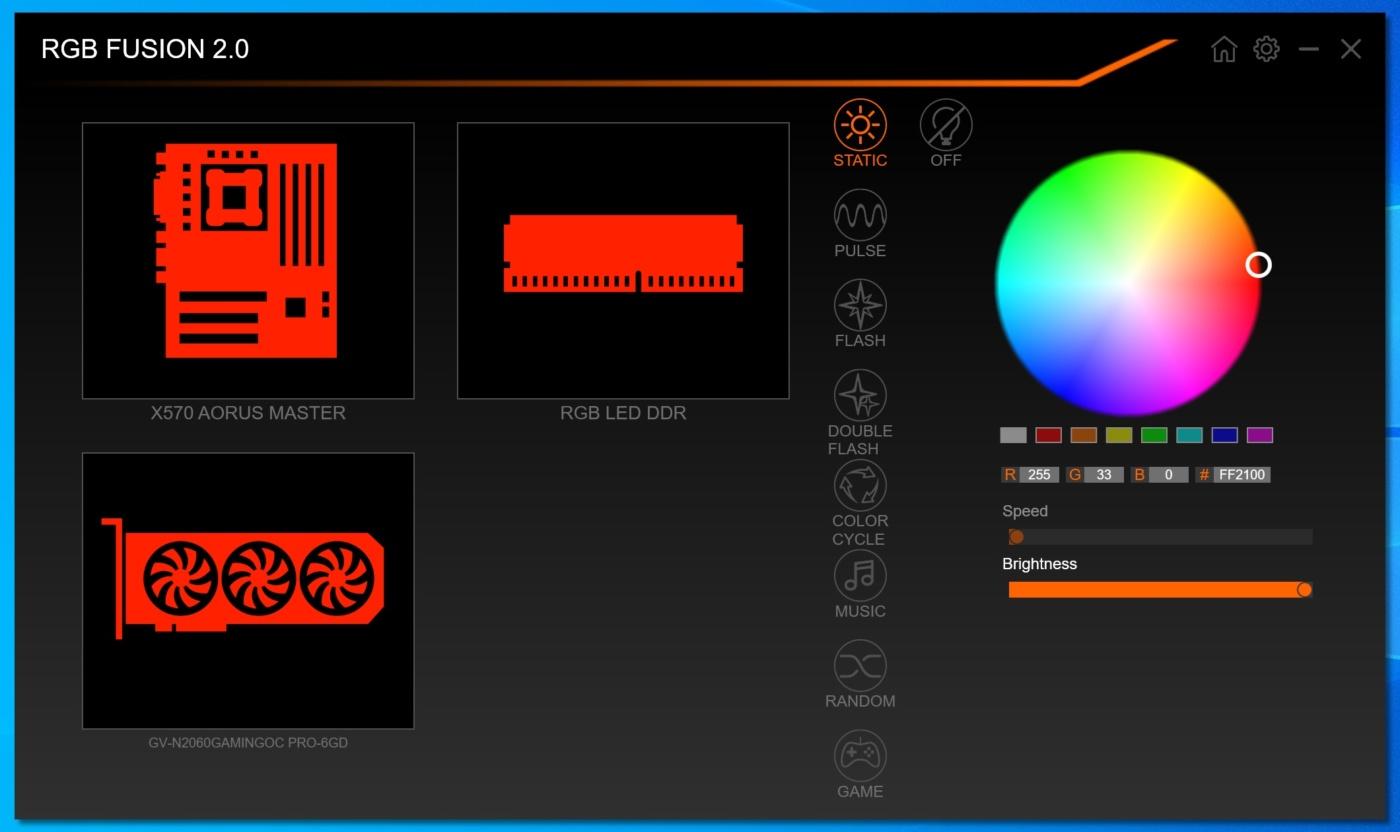This screenshot has height=832, width=1400.
Task: Go to the home screen icon
Action: pos(1224,49)
